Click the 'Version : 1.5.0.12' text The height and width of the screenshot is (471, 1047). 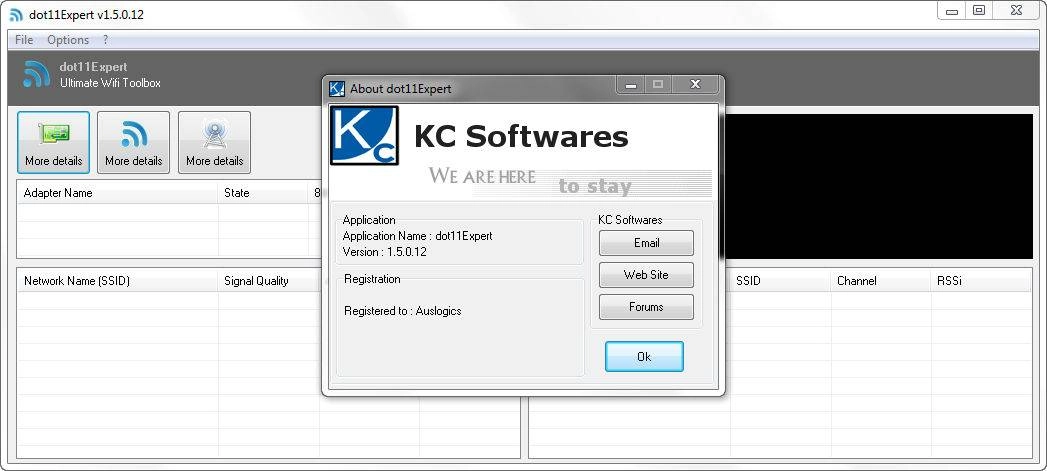coord(385,253)
